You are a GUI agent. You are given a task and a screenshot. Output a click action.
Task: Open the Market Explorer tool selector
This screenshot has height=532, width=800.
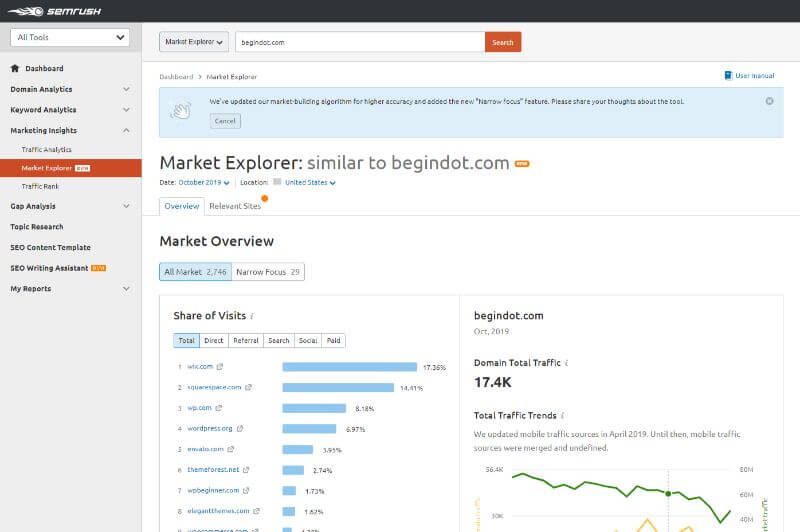tap(194, 42)
